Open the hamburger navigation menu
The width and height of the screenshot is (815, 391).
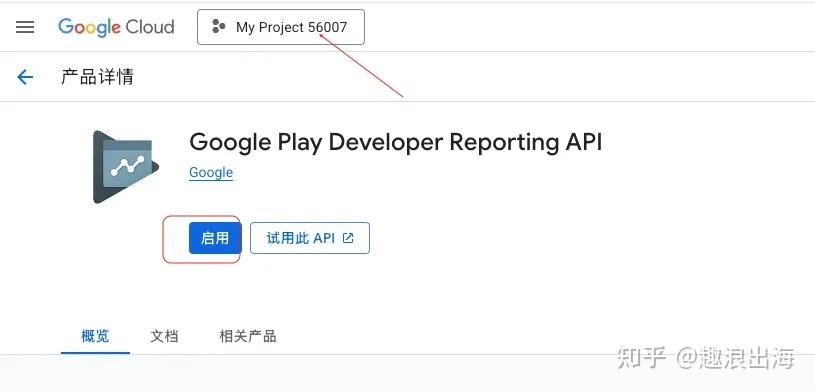coord(25,27)
